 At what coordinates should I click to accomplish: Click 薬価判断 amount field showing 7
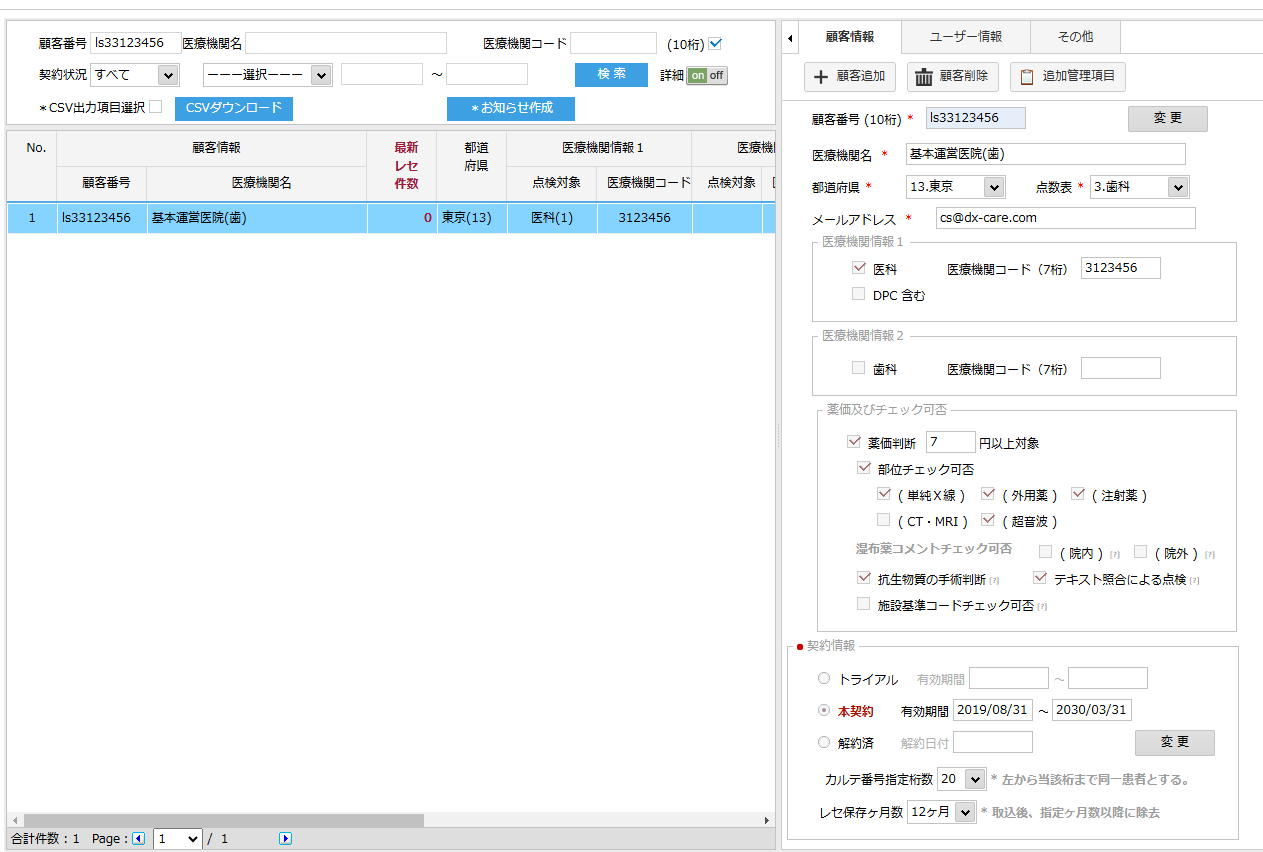951,442
